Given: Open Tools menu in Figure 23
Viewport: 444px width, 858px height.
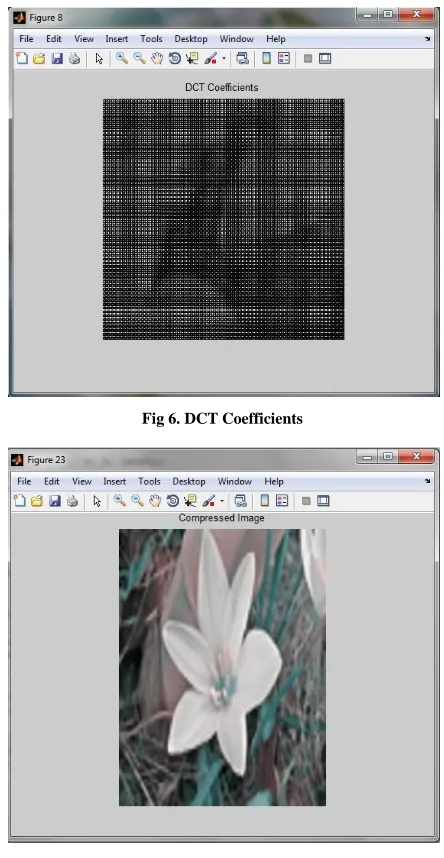Looking at the screenshot, I should 149,482.
